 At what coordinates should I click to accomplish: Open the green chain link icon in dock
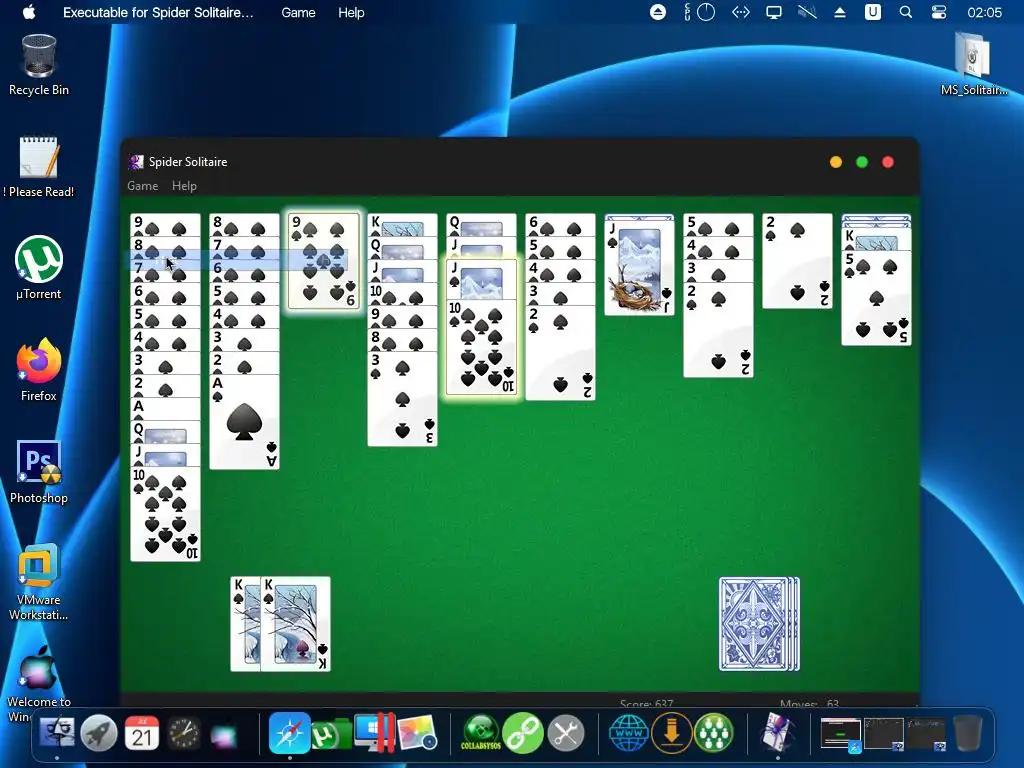[x=523, y=733]
